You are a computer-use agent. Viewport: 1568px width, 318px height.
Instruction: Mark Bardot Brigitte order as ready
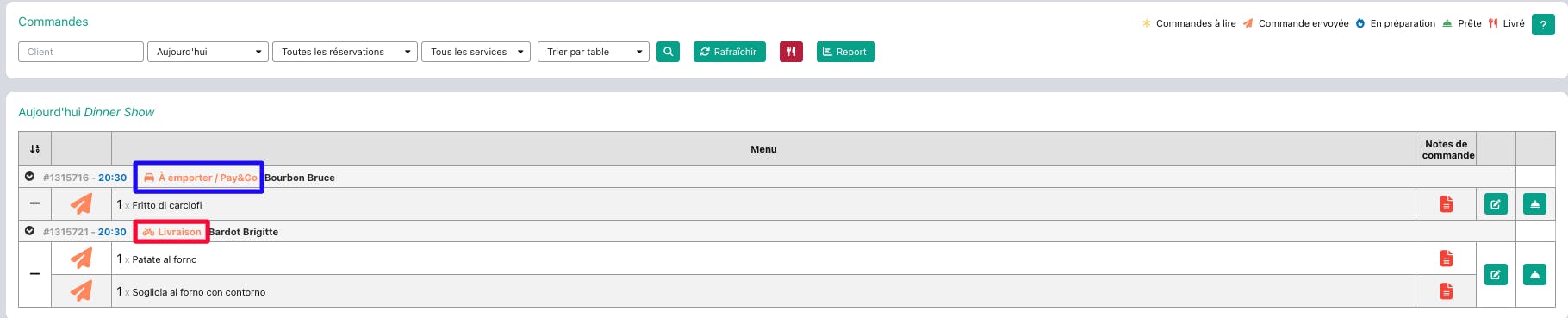(1535, 275)
